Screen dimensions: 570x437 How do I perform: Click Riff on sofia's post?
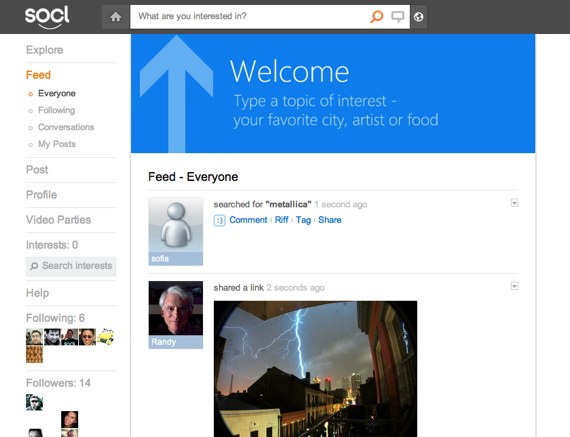pos(281,220)
